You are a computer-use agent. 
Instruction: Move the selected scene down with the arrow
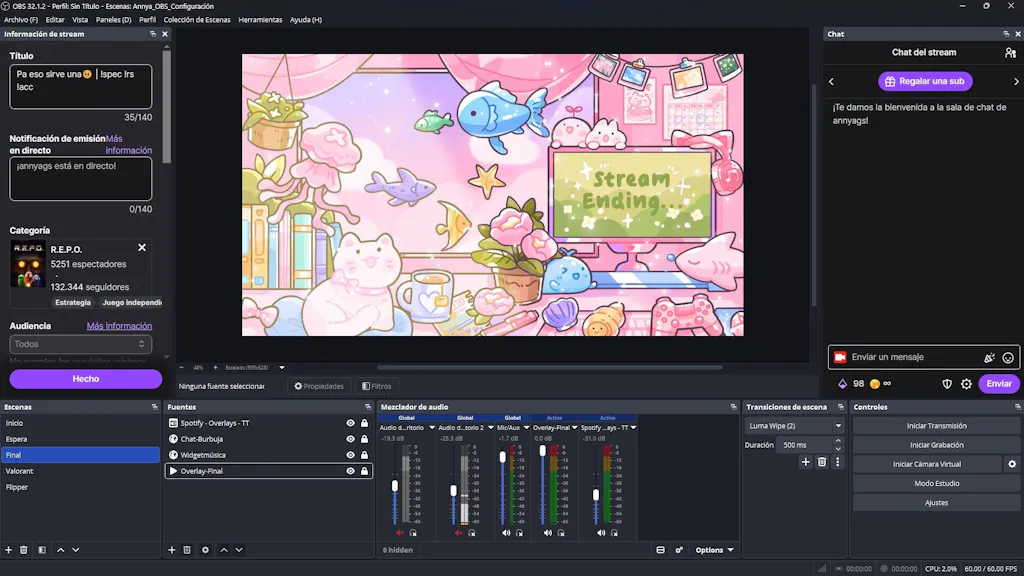click(x=76, y=550)
